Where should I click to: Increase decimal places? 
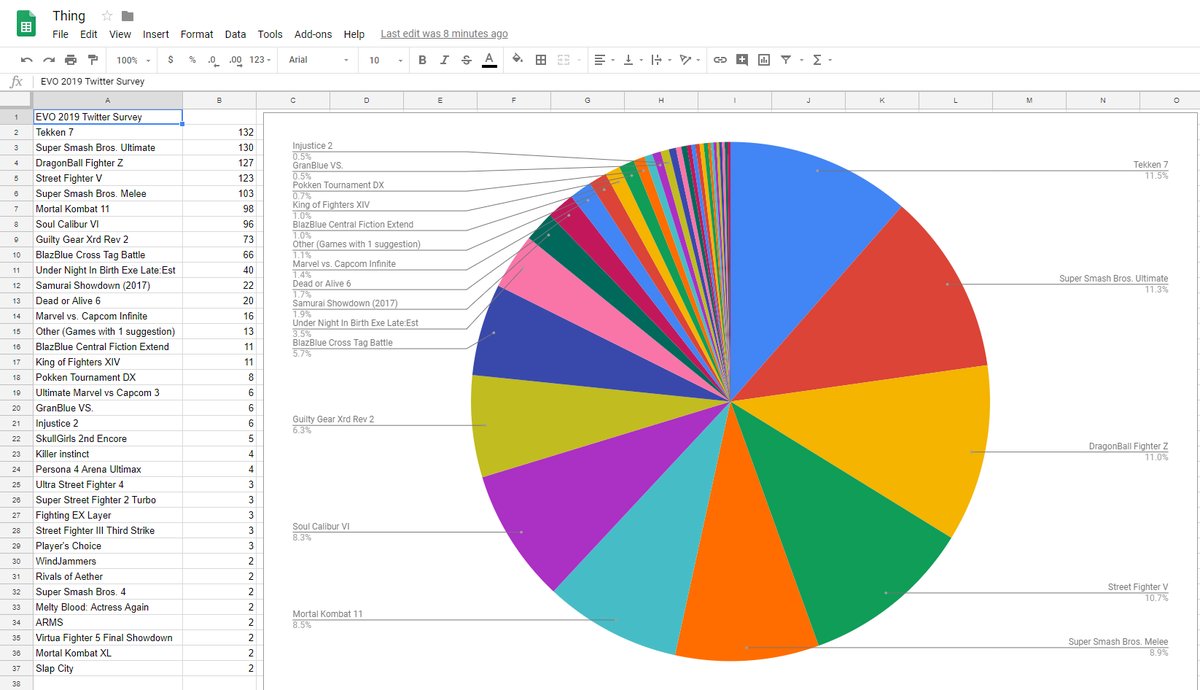(x=235, y=60)
